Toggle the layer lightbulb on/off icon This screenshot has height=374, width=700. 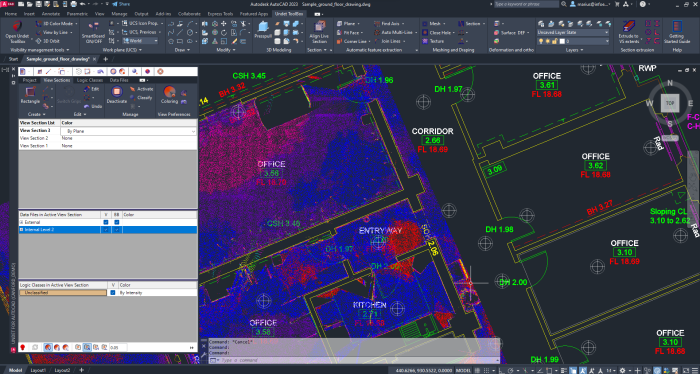(x=541, y=41)
